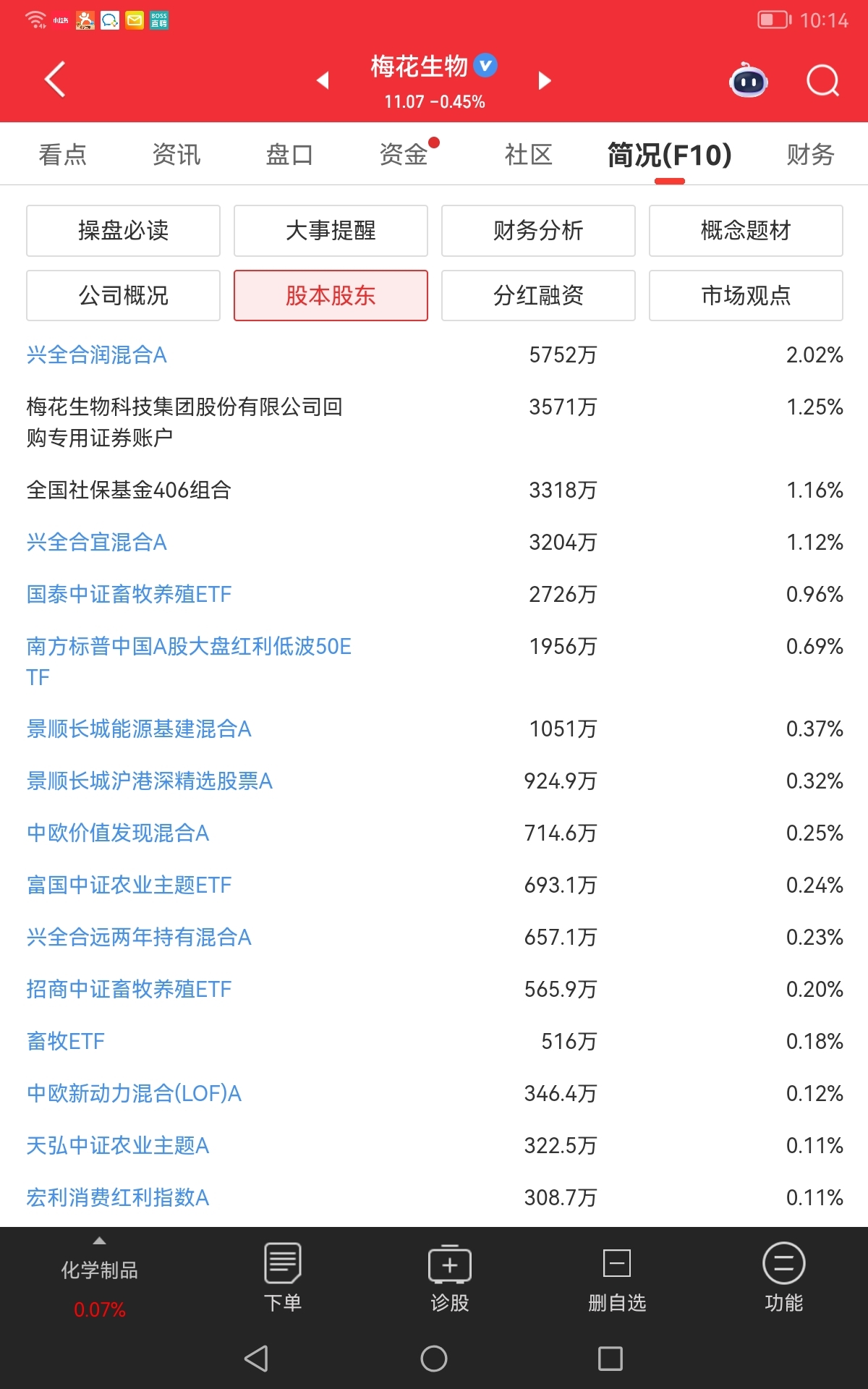Open 国泰中证畜牧养殖ETF link
Image resolution: width=868 pixels, height=1389 pixels.
[x=129, y=595]
